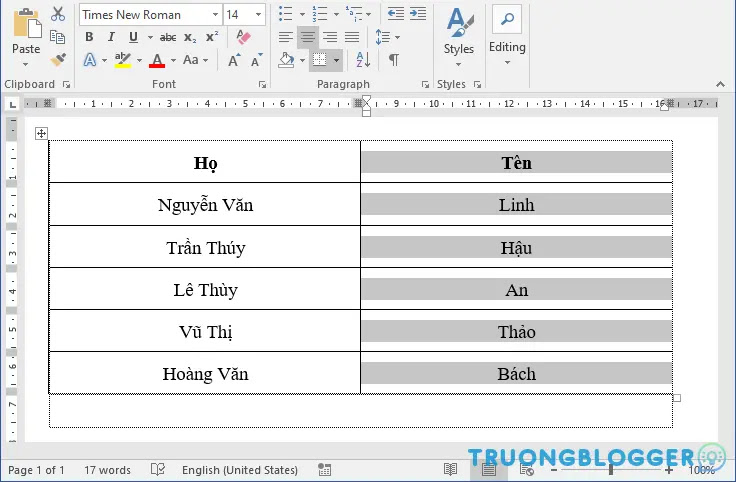Decrease paragraph indent

396,14
